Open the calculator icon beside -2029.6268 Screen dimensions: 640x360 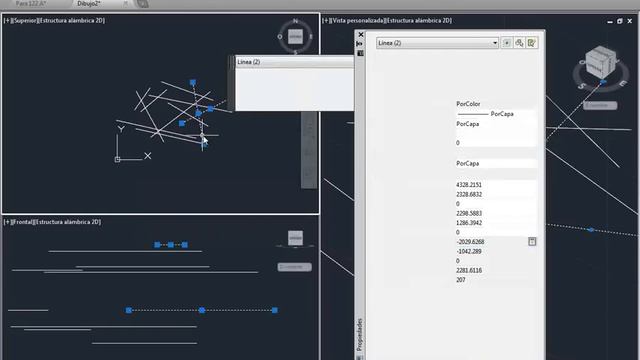pos(532,242)
